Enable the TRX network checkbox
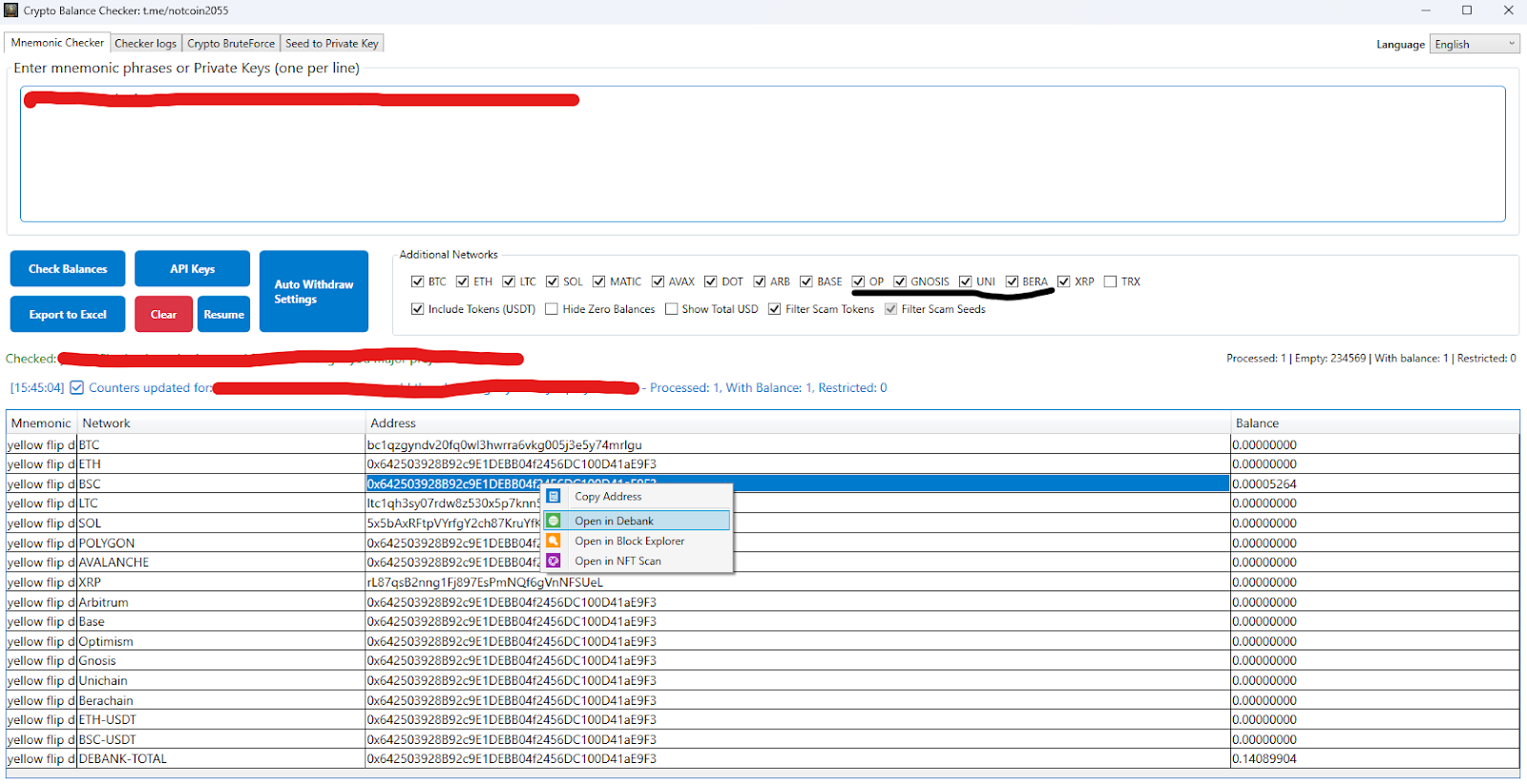 tap(1110, 281)
